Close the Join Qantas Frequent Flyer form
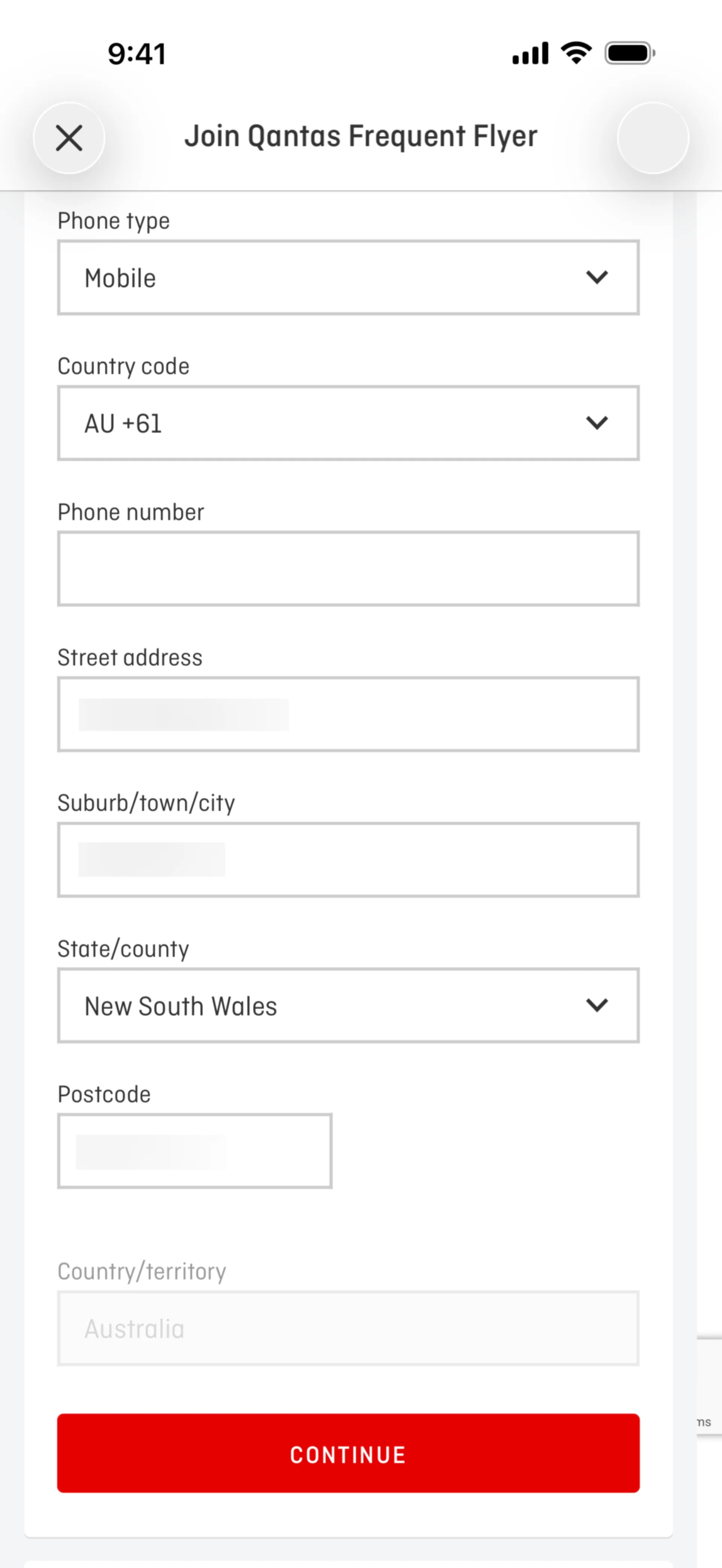 tap(69, 138)
